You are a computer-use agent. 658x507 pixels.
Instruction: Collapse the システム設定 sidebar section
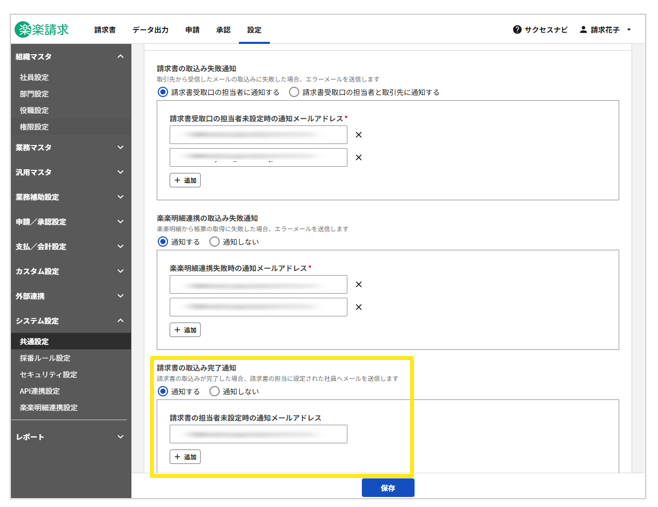tap(120, 321)
